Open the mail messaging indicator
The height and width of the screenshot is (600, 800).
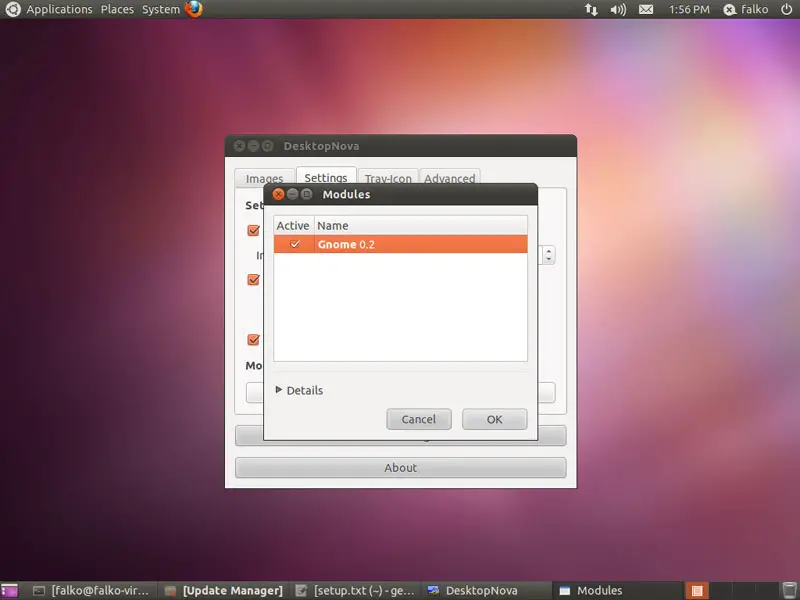coord(646,9)
